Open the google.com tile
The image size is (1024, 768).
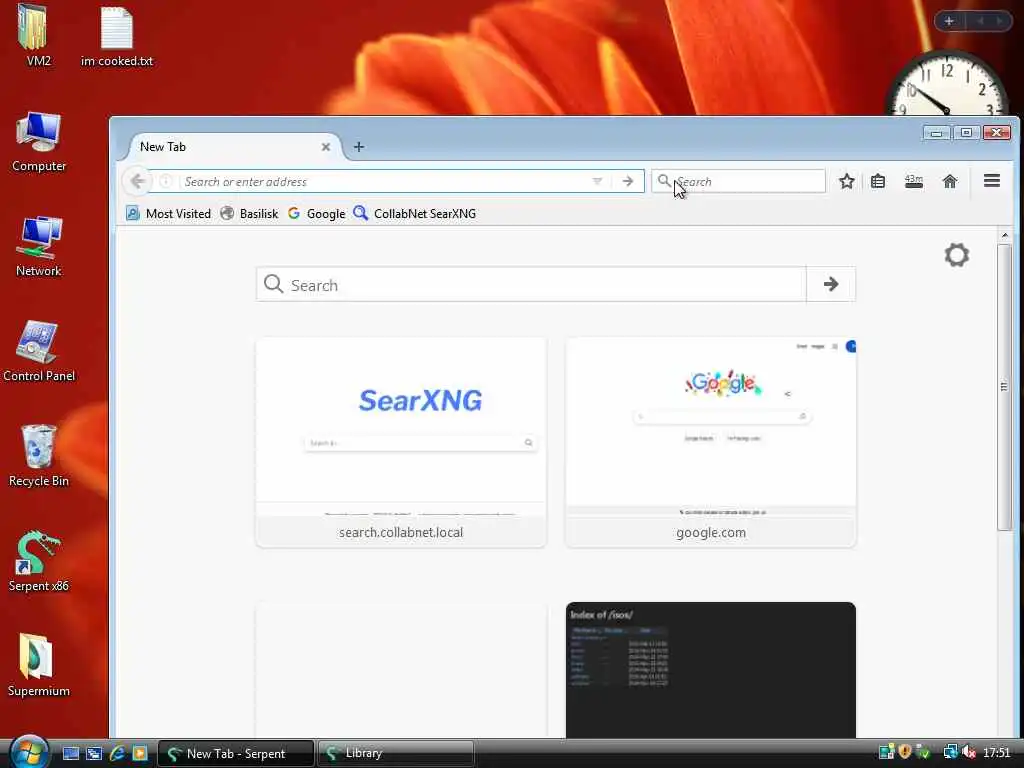click(711, 442)
